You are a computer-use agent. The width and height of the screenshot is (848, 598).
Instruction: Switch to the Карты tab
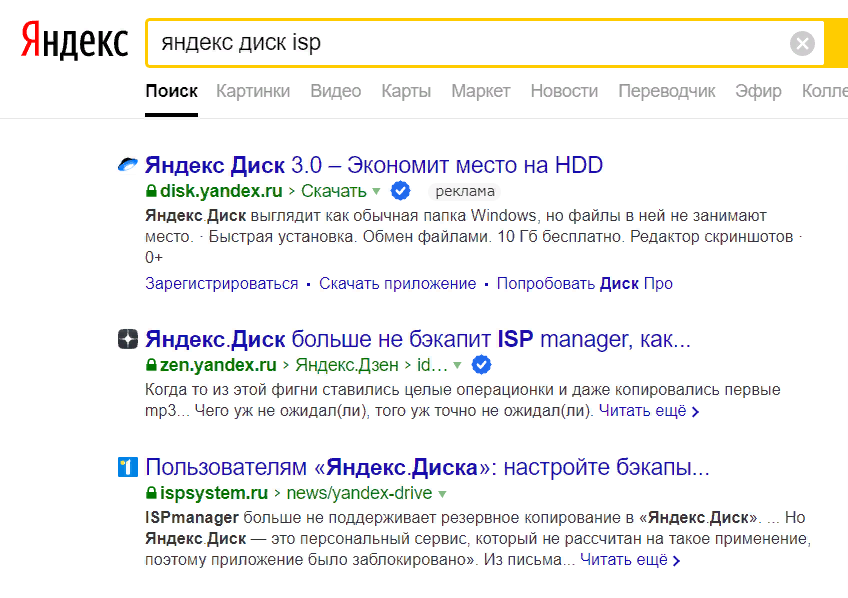(x=406, y=91)
